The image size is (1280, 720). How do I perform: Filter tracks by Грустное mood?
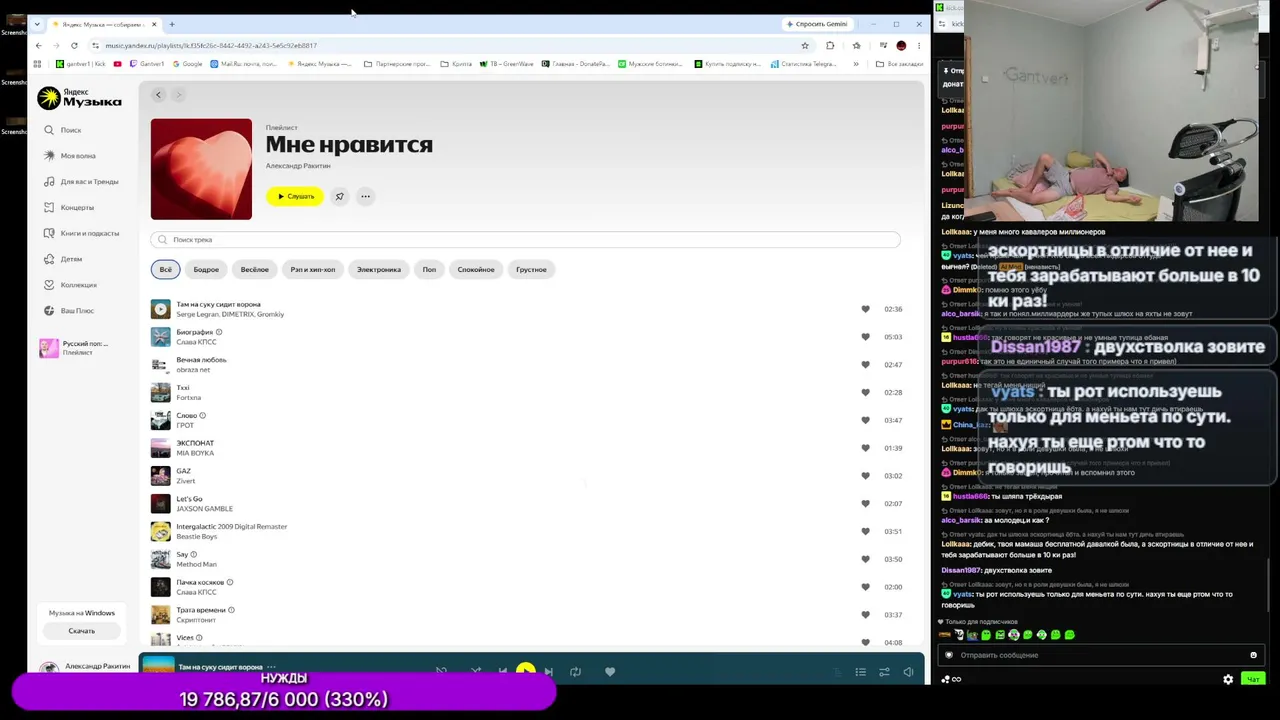click(x=531, y=269)
